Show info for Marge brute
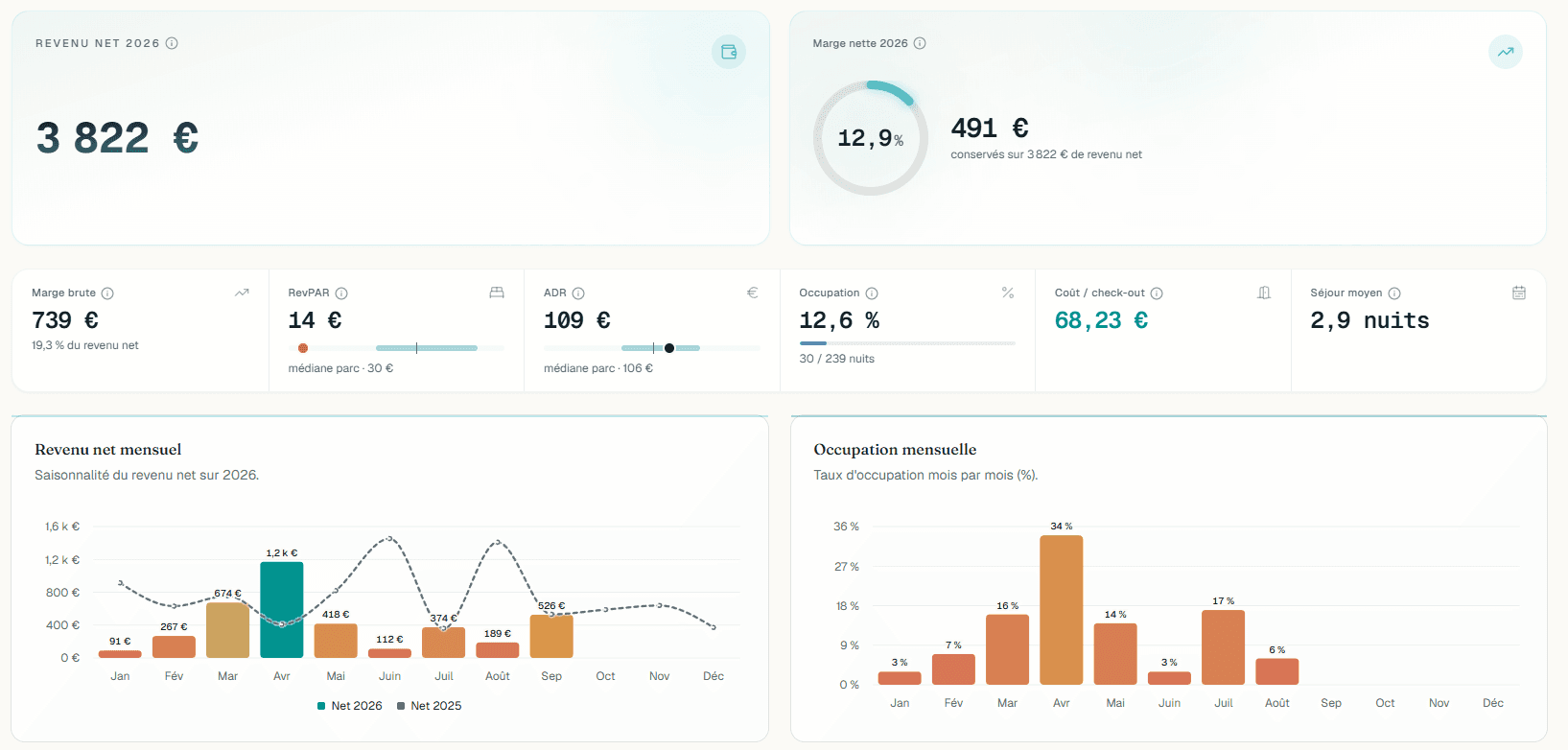 [107, 293]
